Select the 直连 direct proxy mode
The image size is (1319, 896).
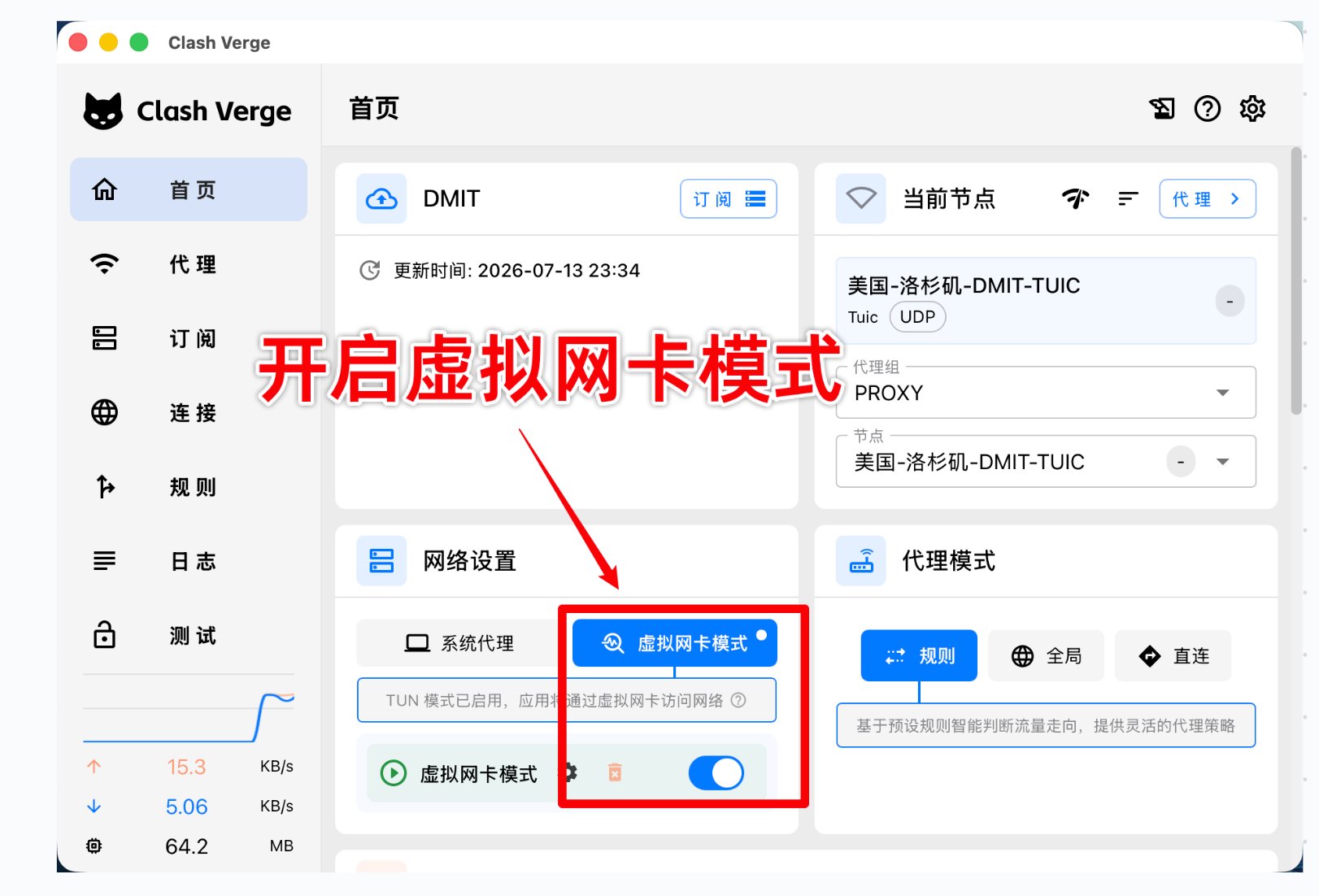pos(1173,655)
